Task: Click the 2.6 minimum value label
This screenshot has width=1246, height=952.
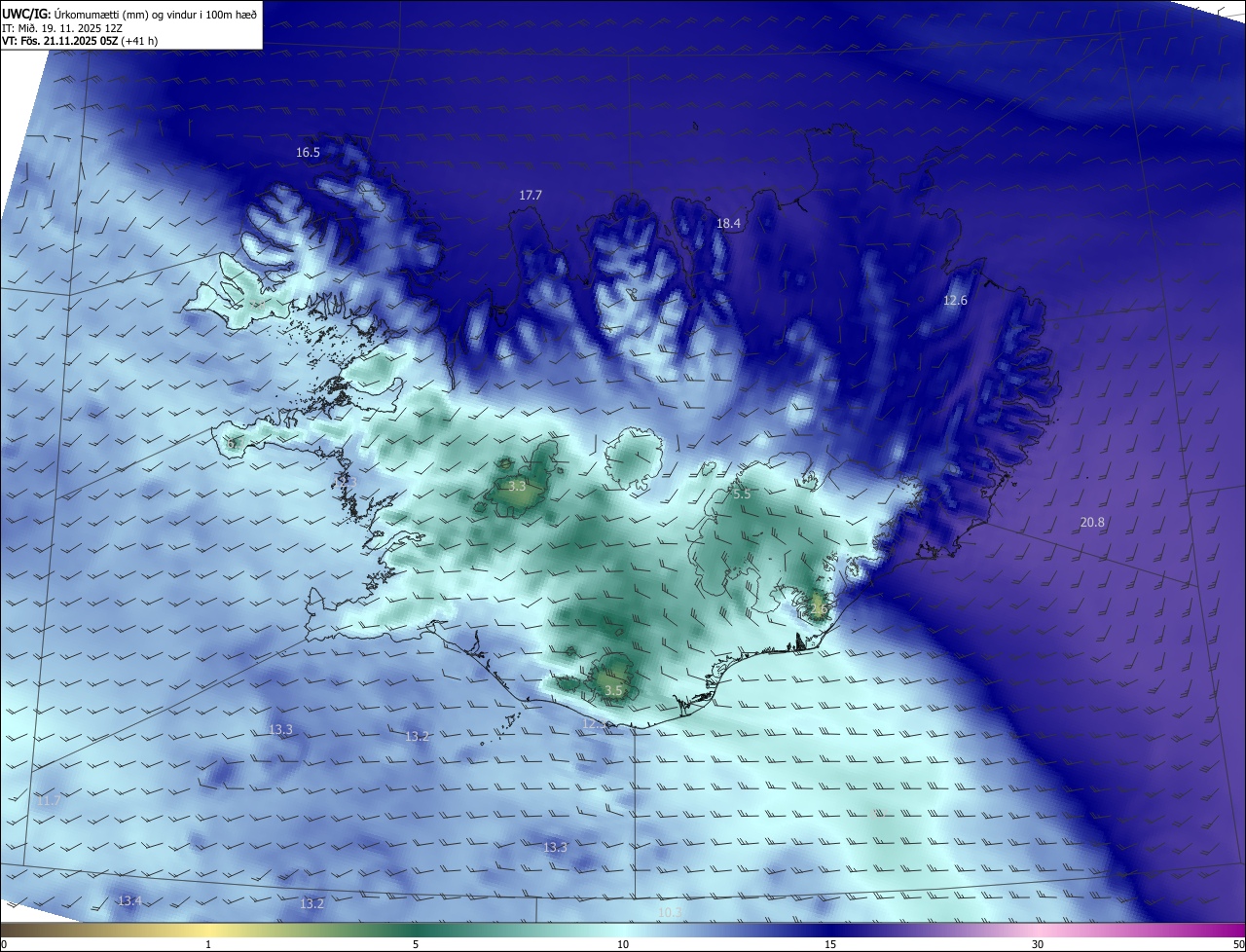Action: pos(818,610)
